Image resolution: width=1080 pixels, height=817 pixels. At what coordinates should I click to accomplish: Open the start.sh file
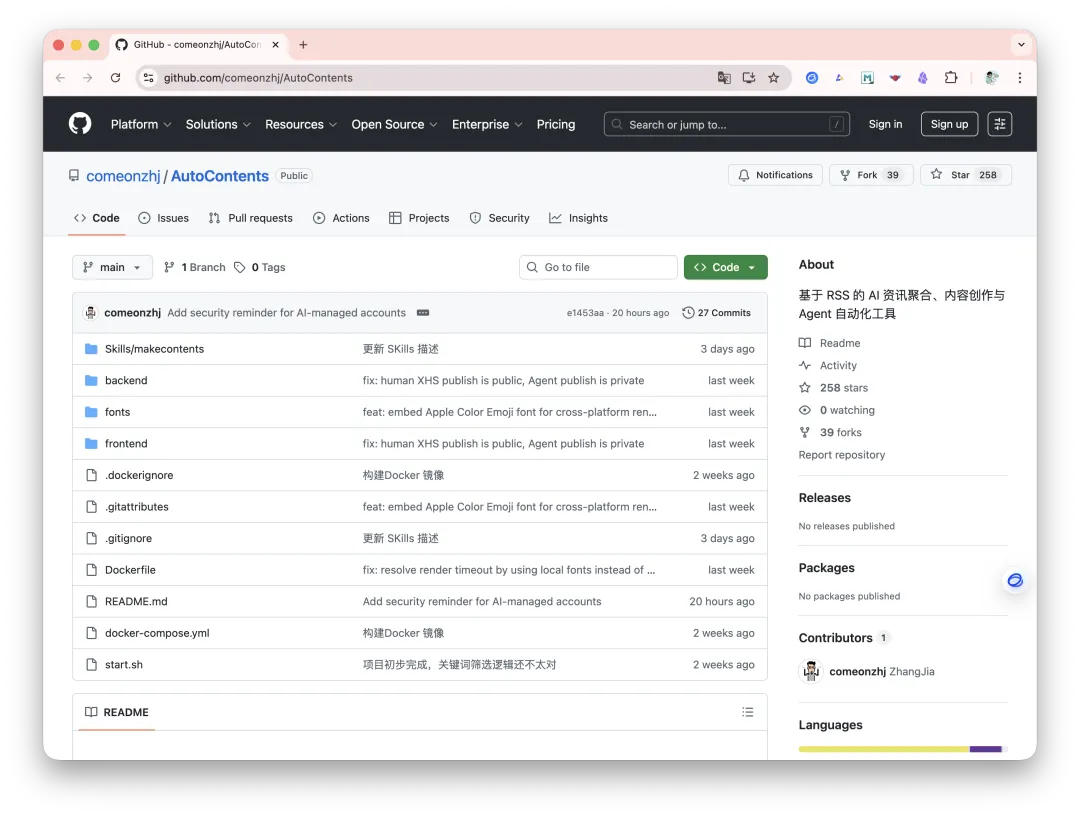pyautogui.click(x=124, y=665)
